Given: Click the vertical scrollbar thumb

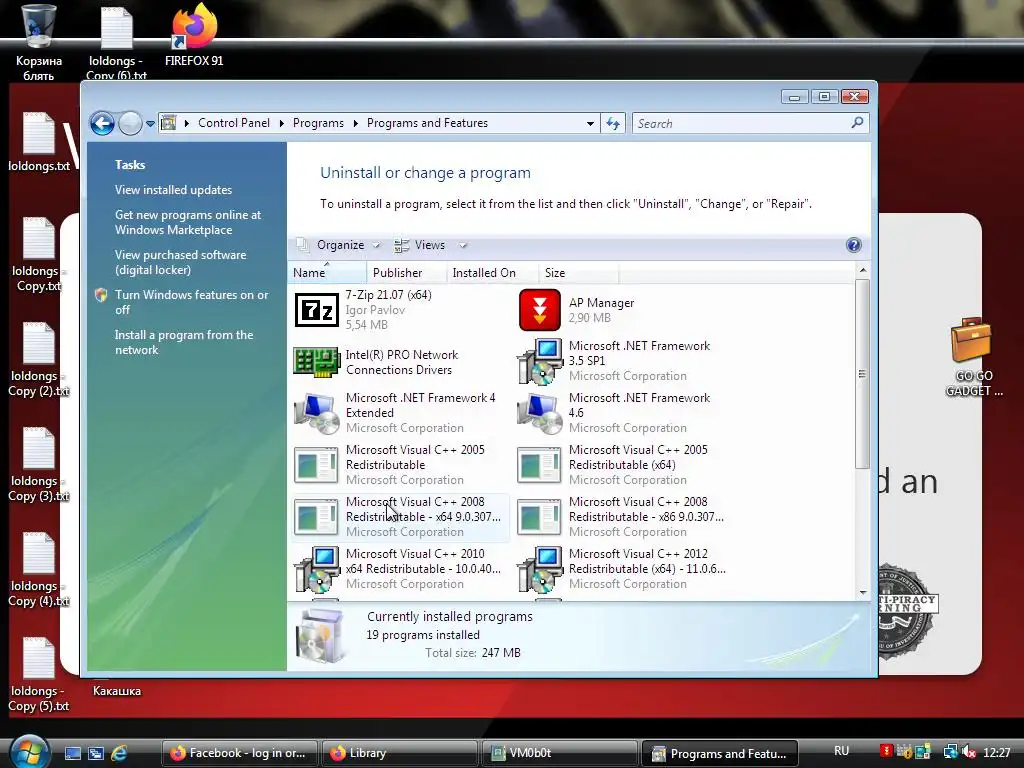Looking at the screenshot, I should click(x=863, y=374).
